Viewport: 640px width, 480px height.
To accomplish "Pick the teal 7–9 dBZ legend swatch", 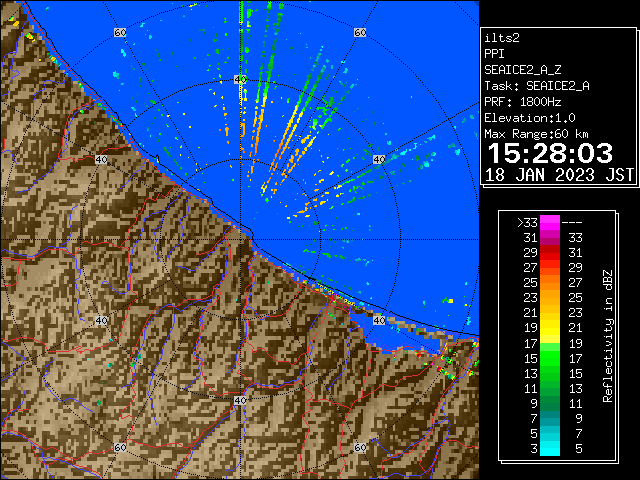I will [x=550, y=418].
